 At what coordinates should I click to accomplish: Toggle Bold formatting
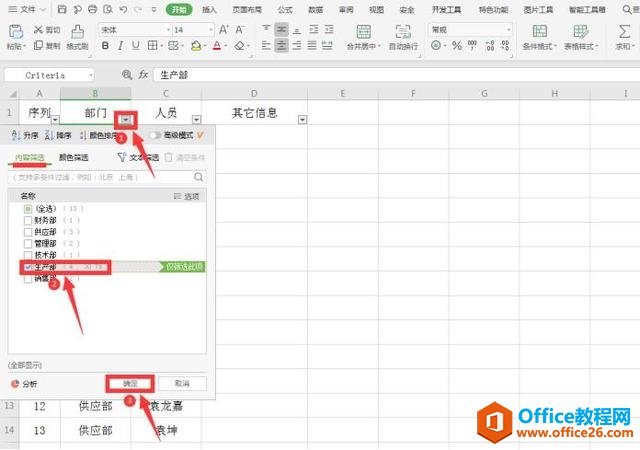[105, 46]
